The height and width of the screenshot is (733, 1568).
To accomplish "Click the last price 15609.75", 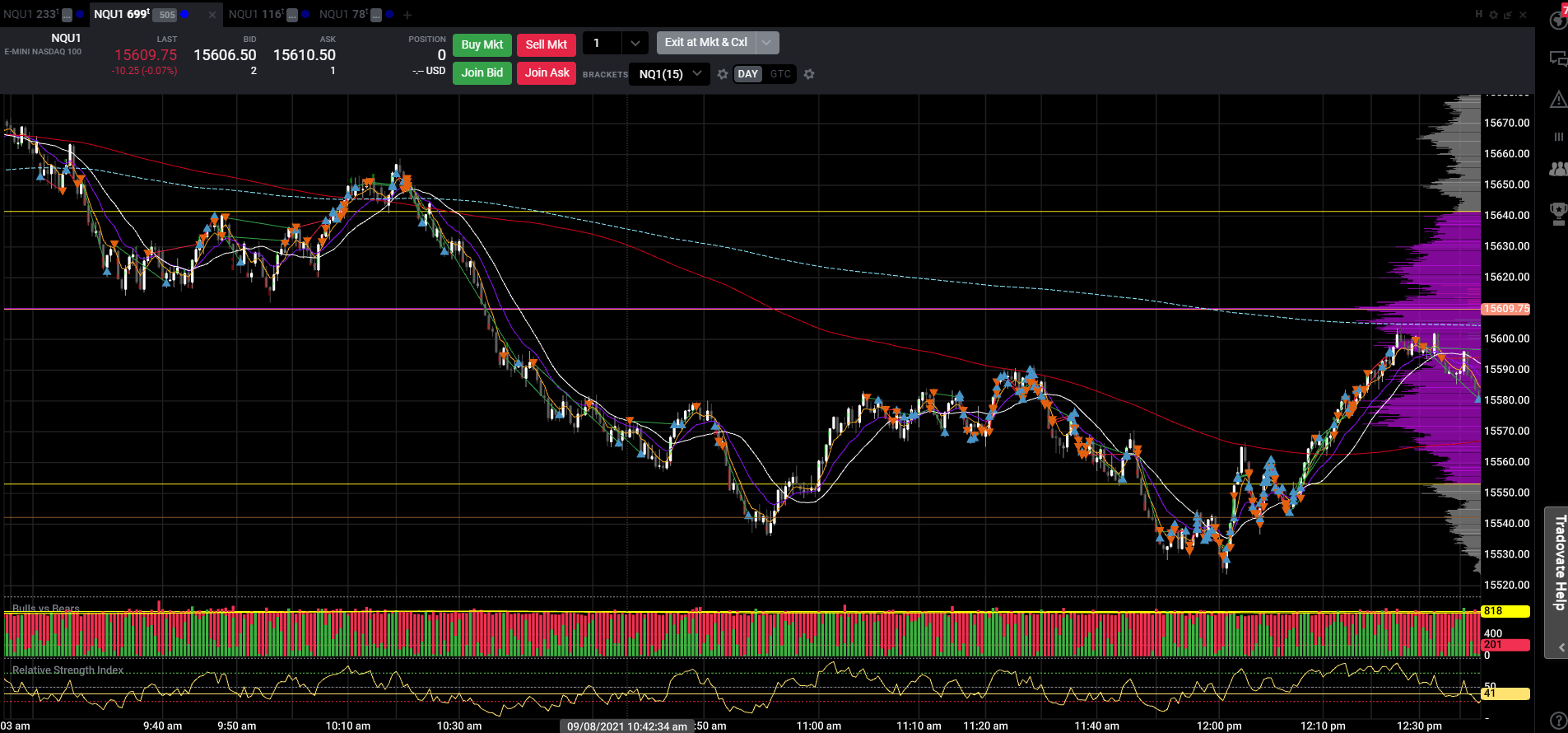I will (146, 55).
